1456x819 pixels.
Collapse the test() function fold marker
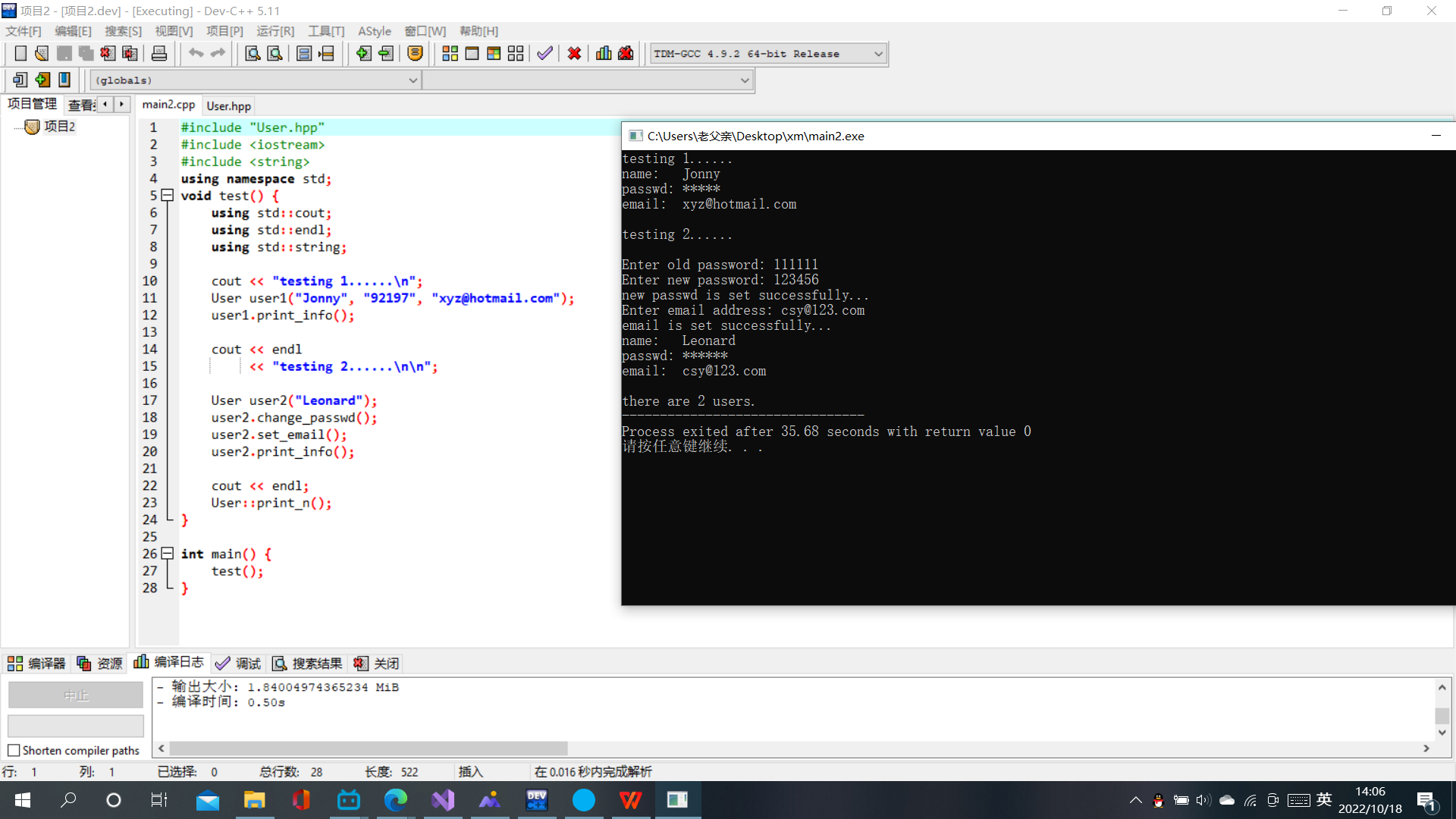point(168,196)
